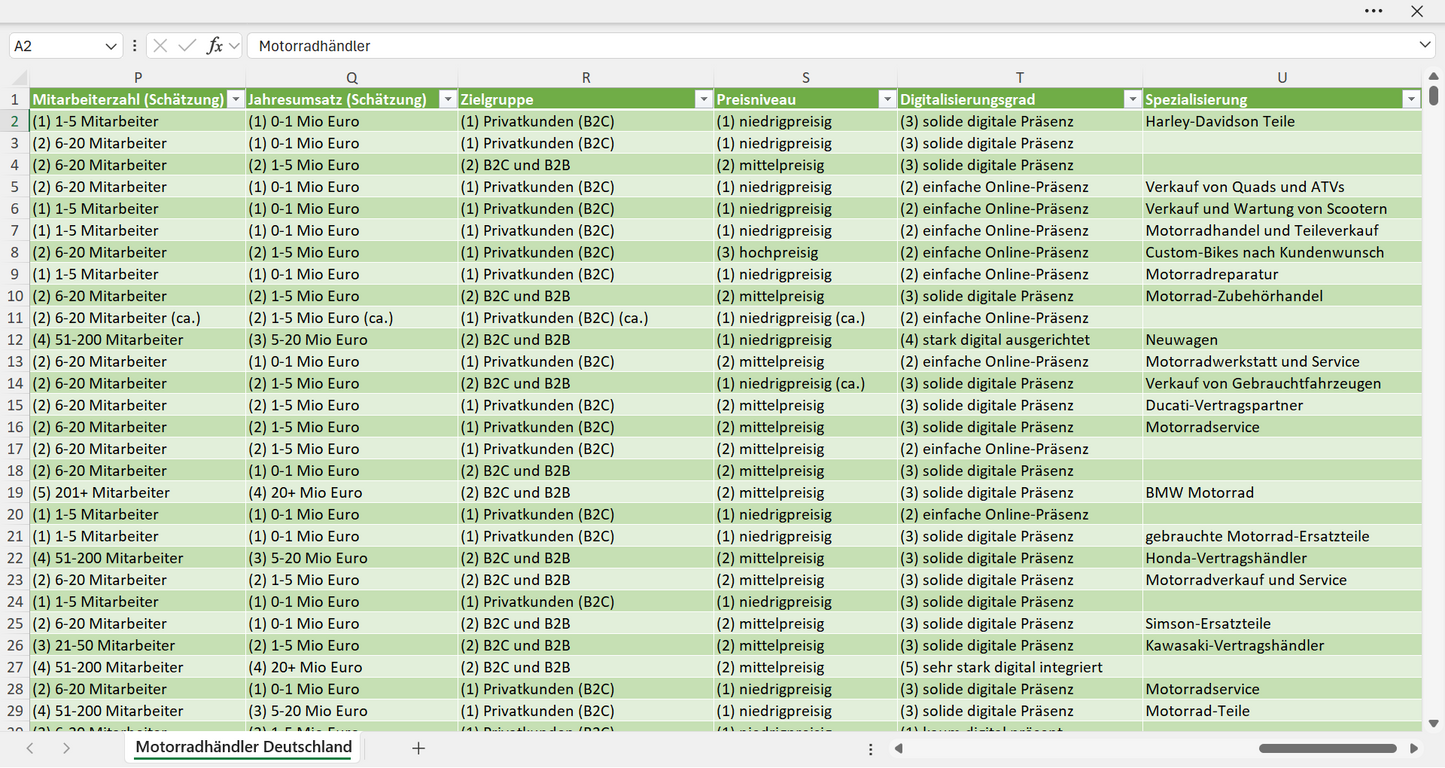
Task: Select column T header
Action: [x=1020, y=78]
